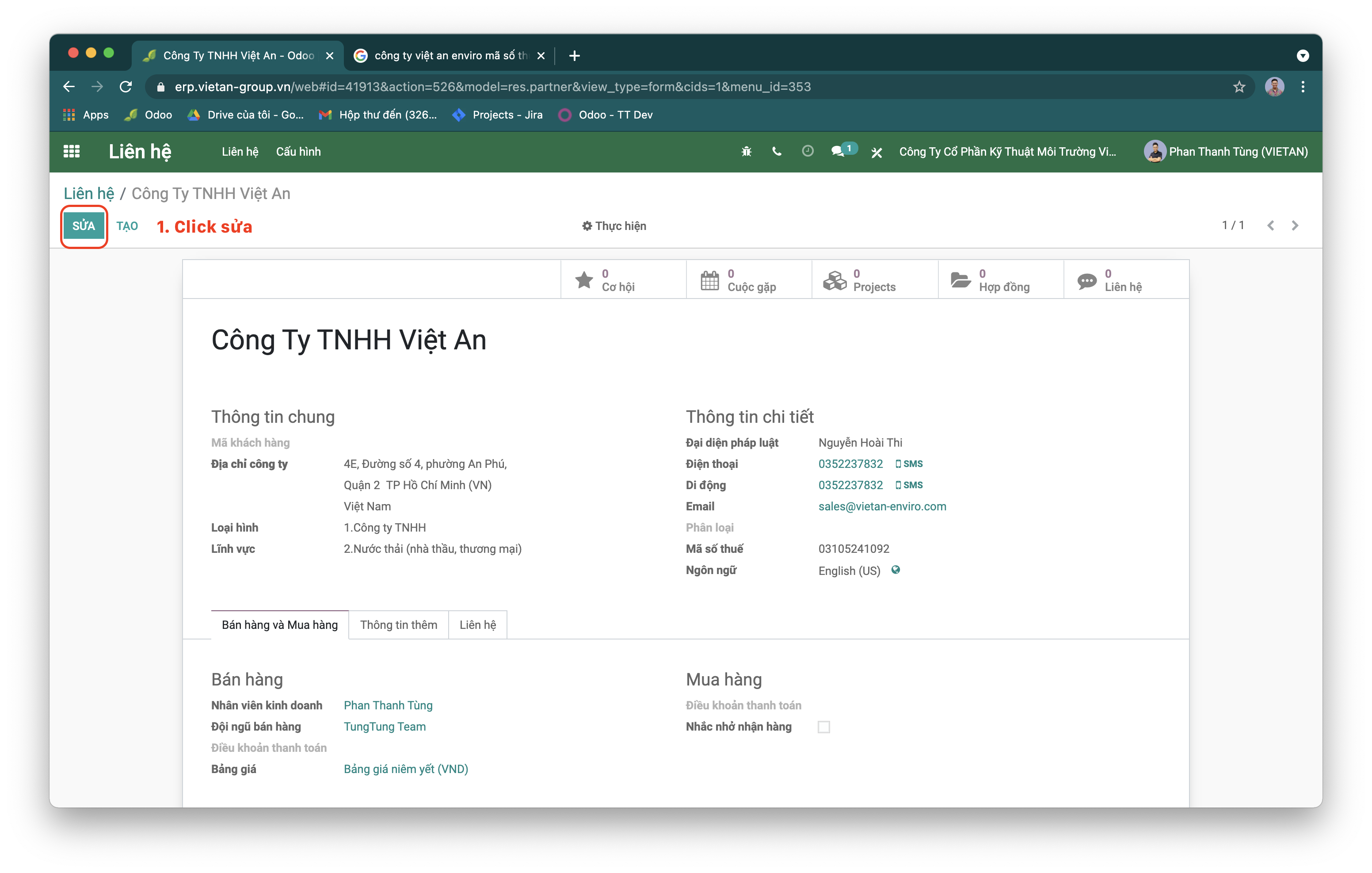
Task: Bookmark page with the star icon
Action: click(1239, 87)
